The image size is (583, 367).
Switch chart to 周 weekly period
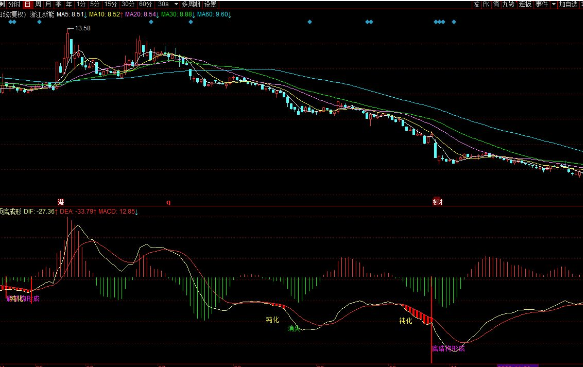(x=38, y=4)
